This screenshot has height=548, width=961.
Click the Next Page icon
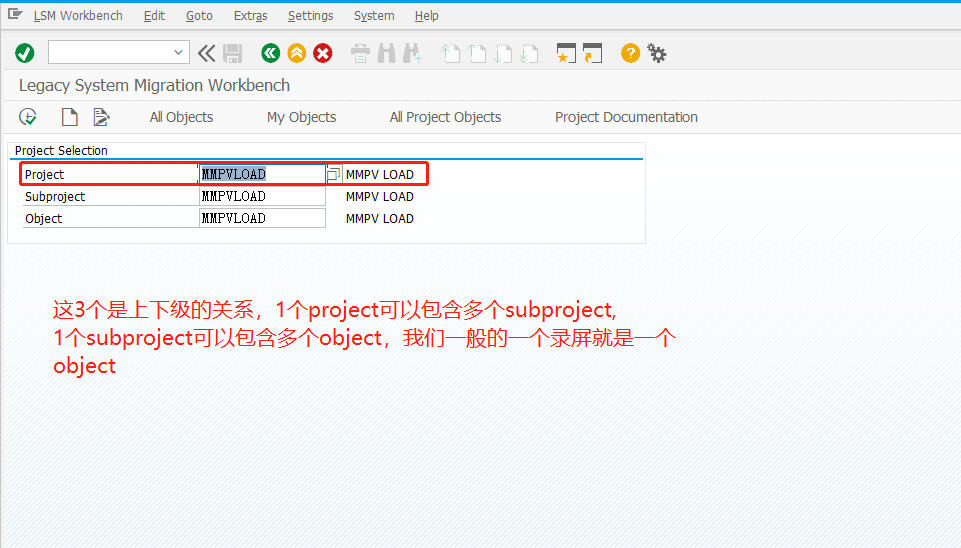pos(503,53)
